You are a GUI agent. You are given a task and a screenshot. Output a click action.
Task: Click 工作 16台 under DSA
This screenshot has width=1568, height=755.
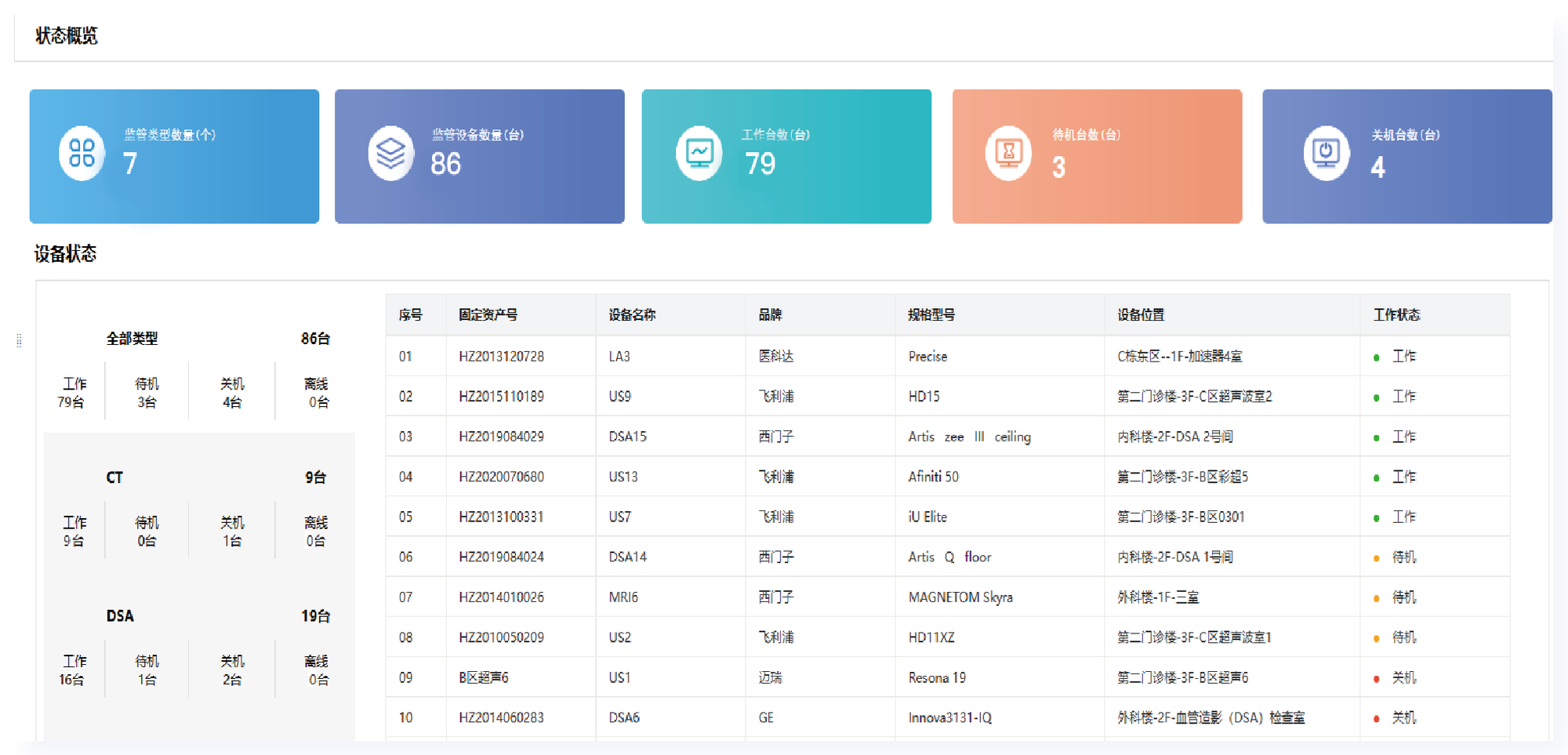coord(73,670)
